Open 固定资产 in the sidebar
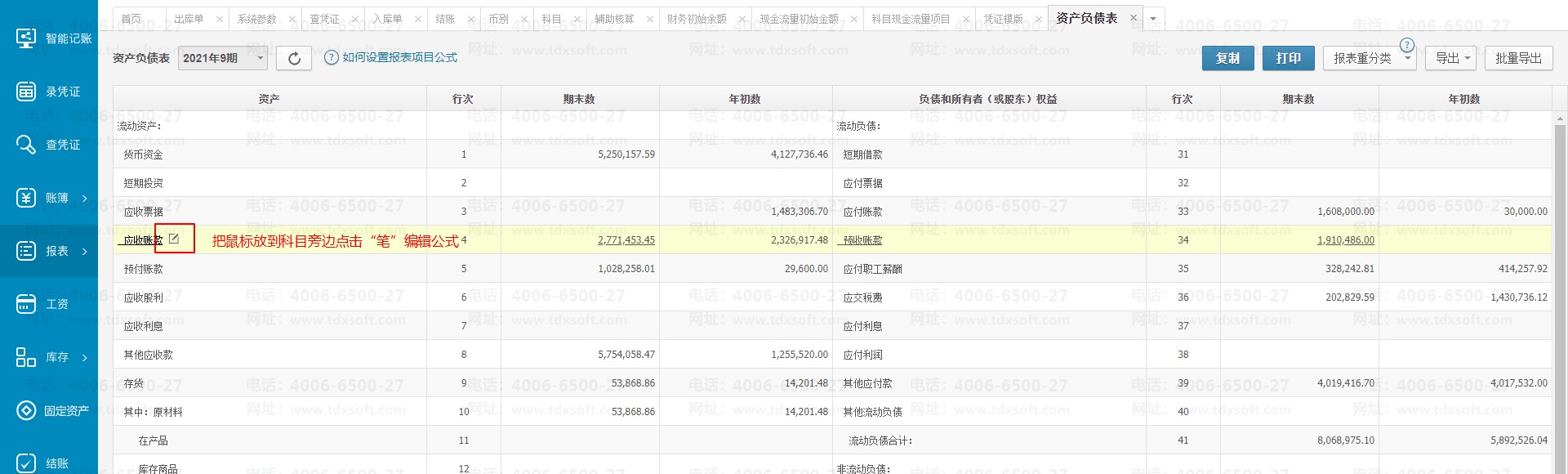The width and height of the screenshot is (1568, 474). 26,410
